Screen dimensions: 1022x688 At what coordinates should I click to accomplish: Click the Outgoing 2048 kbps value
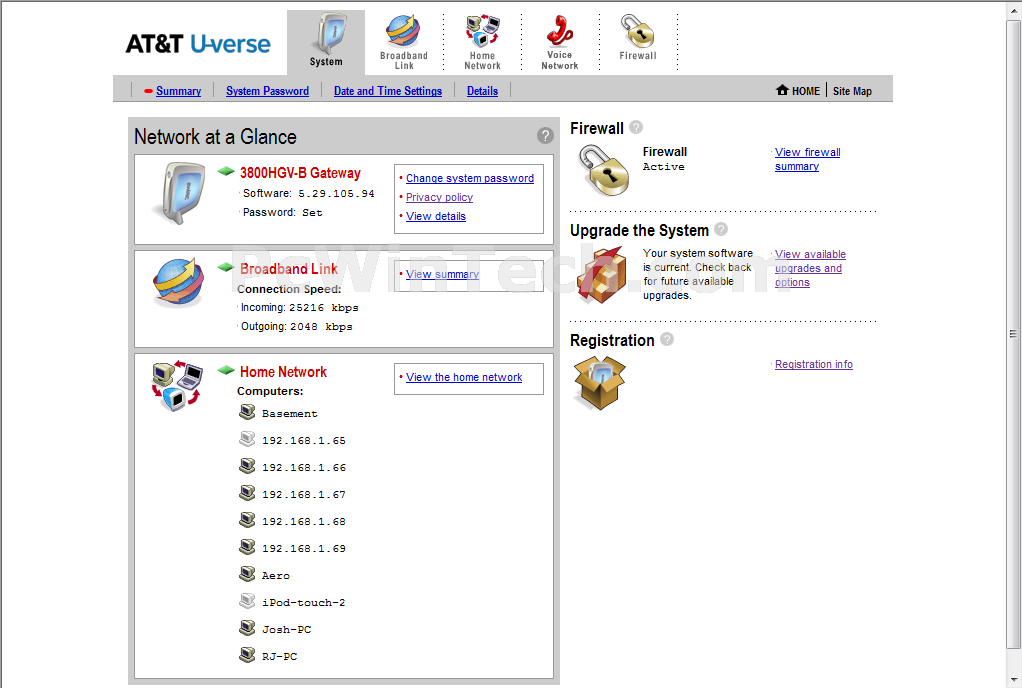point(321,326)
